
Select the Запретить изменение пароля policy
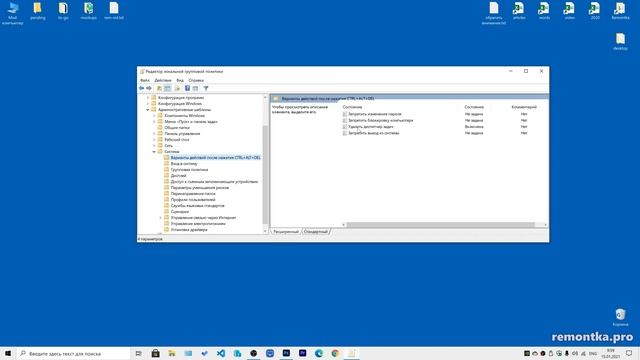[375, 114]
